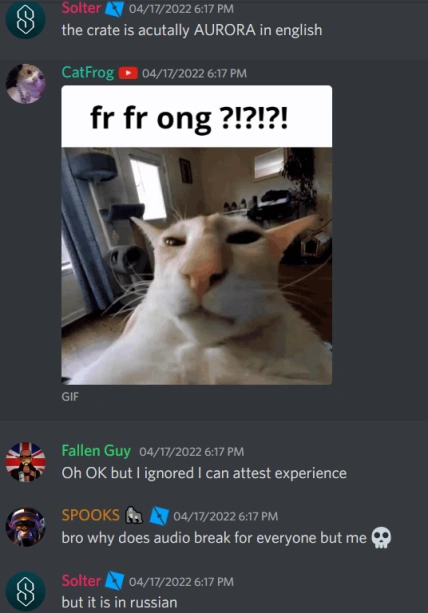The height and width of the screenshot is (613, 428).
Task: Click the blue badge next to the bottom Solter name
Action: click(x=115, y=581)
